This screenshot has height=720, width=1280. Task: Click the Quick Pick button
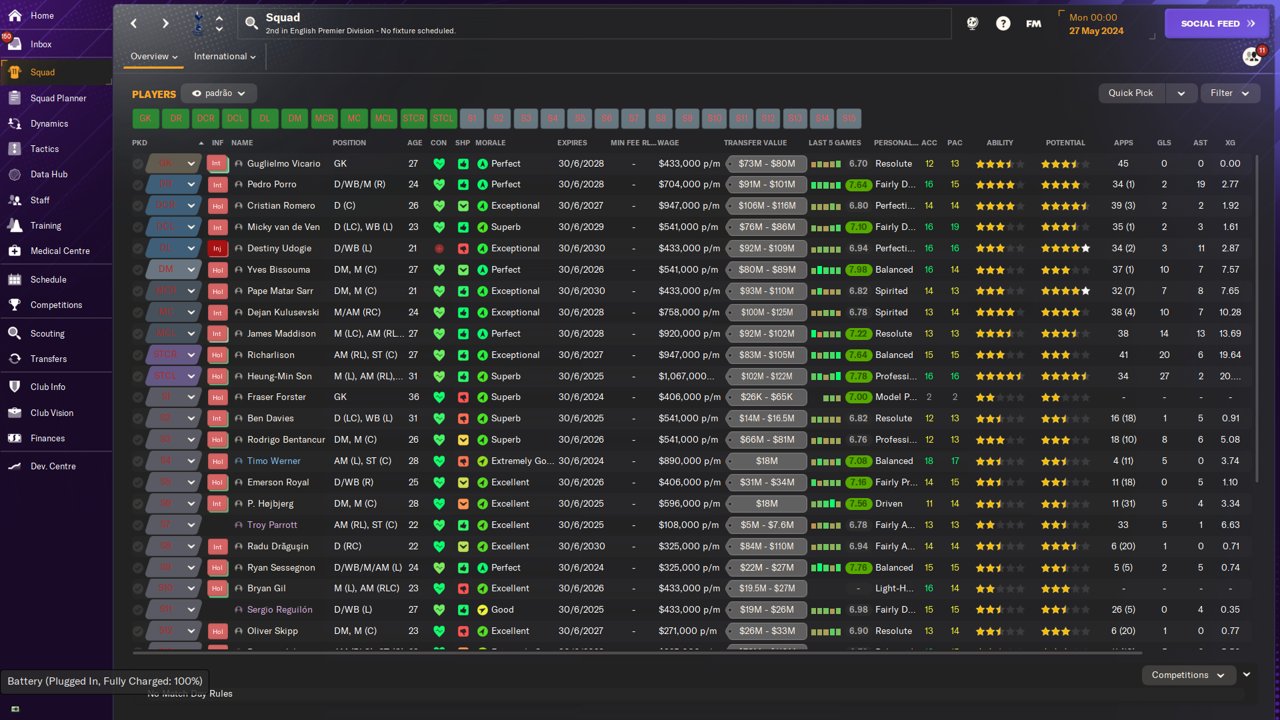click(x=1131, y=93)
